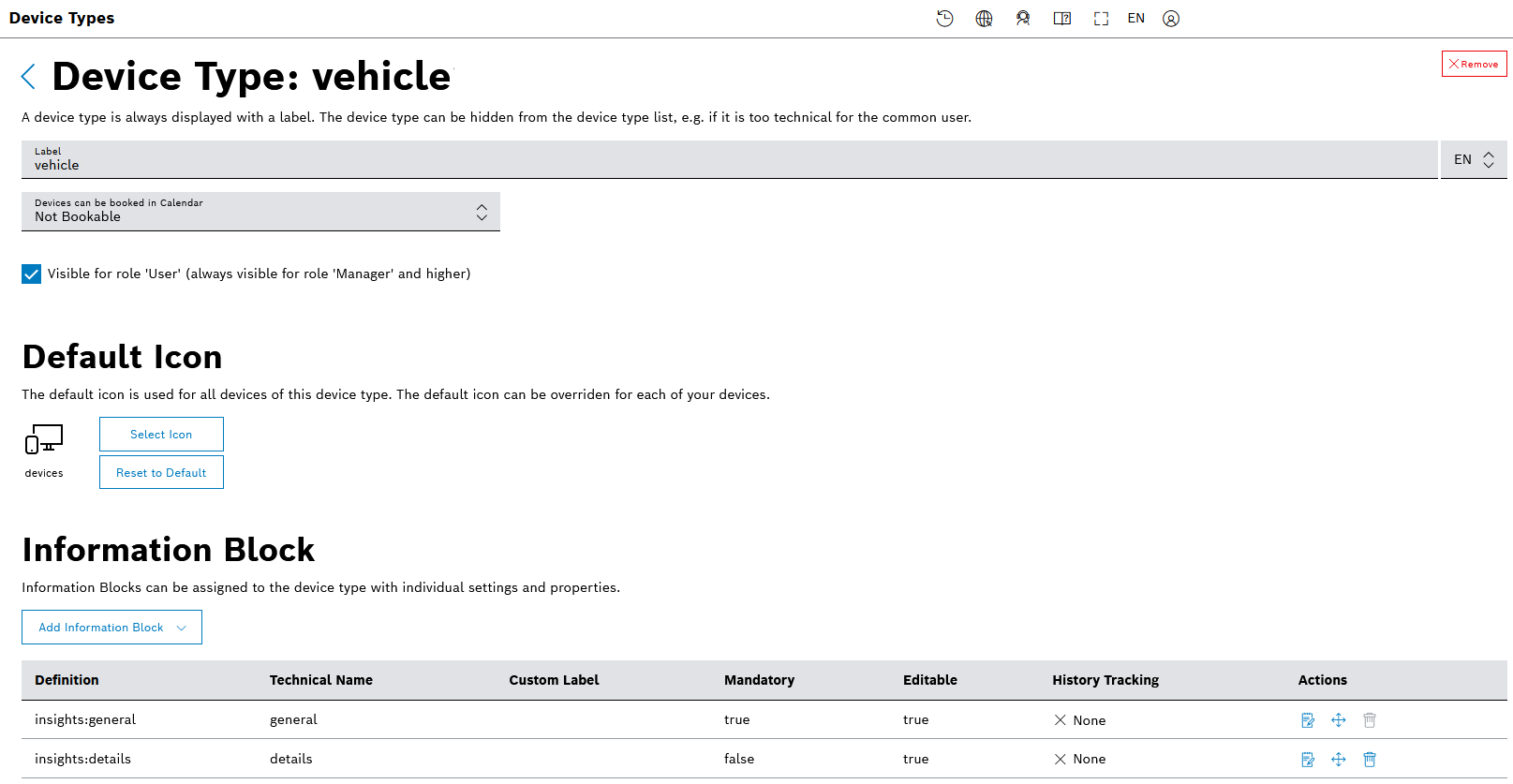The image size is (1513, 784).
Task: Click the Reset to Default button
Action: pyautogui.click(x=161, y=473)
